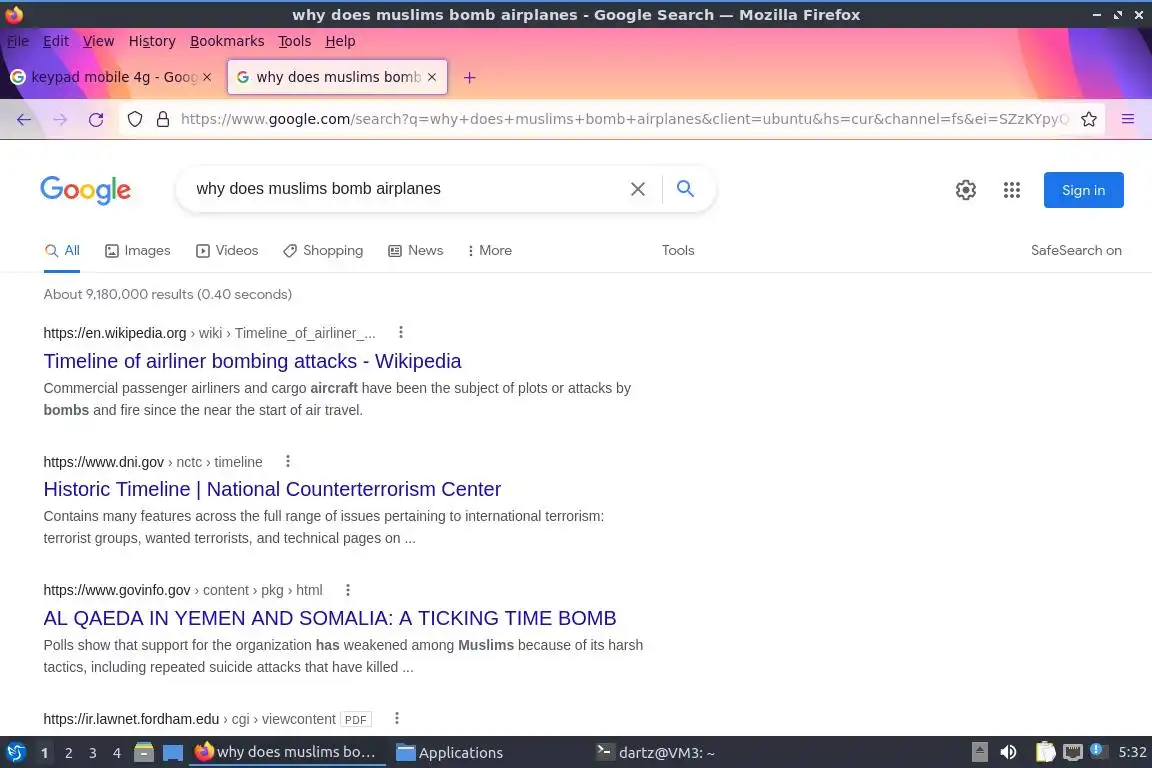Screen dimensions: 1152x768
Task: Open the SafeSearch on setting
Action: tap(1076, 251)
